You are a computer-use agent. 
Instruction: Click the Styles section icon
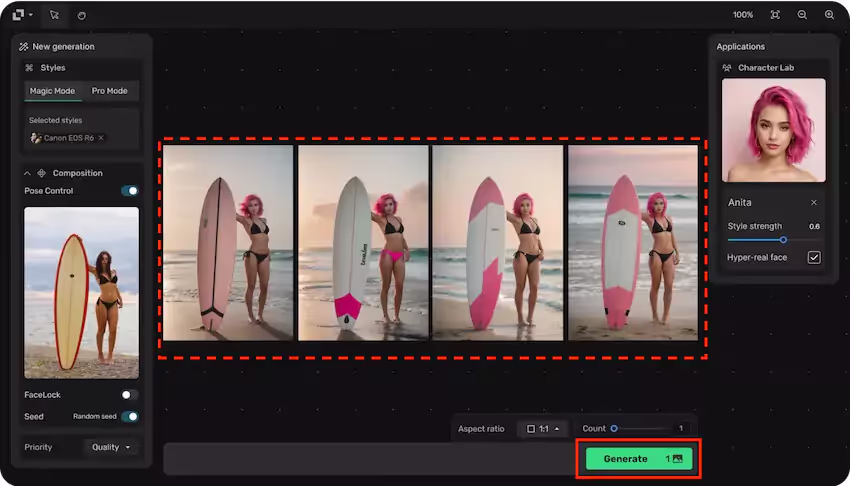29,68
